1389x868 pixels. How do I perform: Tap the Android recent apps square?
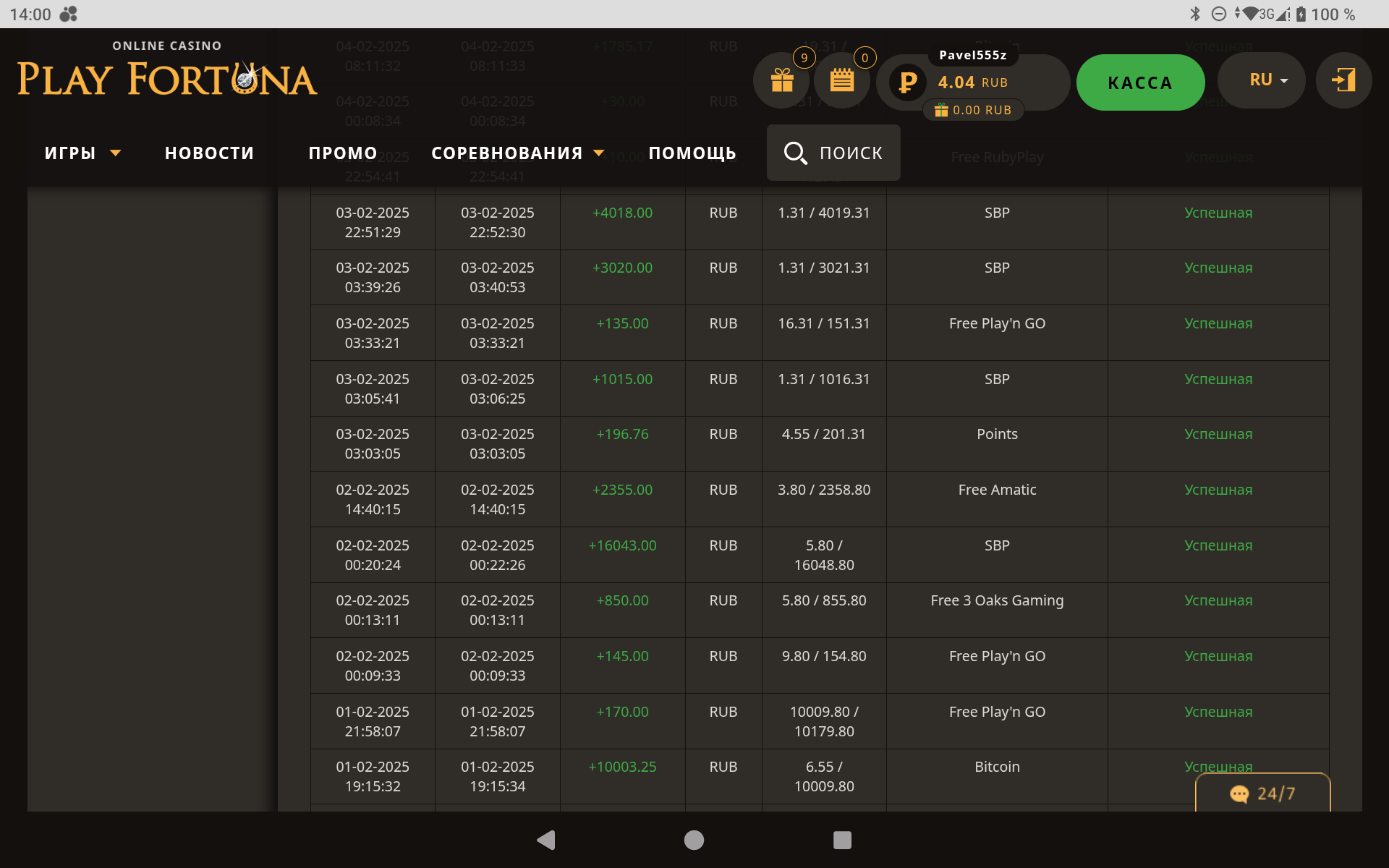point(842,840)
